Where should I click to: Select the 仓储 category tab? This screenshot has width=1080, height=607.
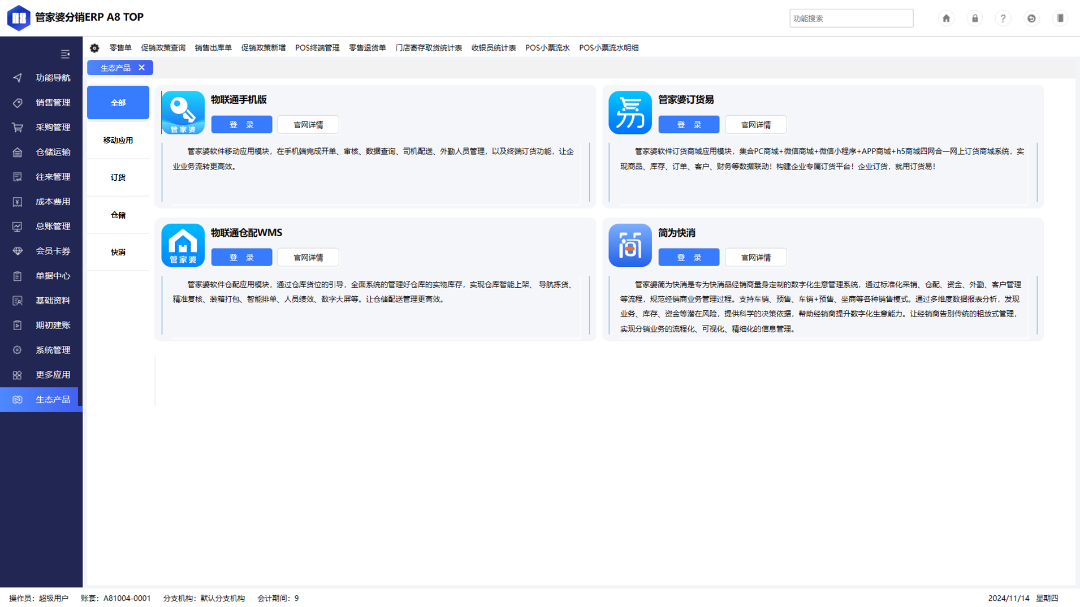point(118,215)
